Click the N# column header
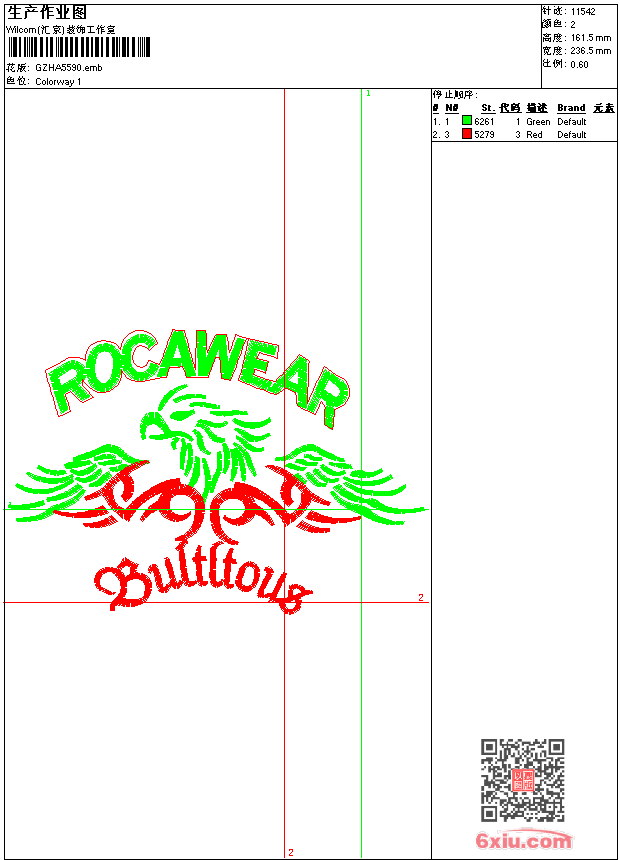This screenshot has width=620, height=860. click(x=452, y=108)
